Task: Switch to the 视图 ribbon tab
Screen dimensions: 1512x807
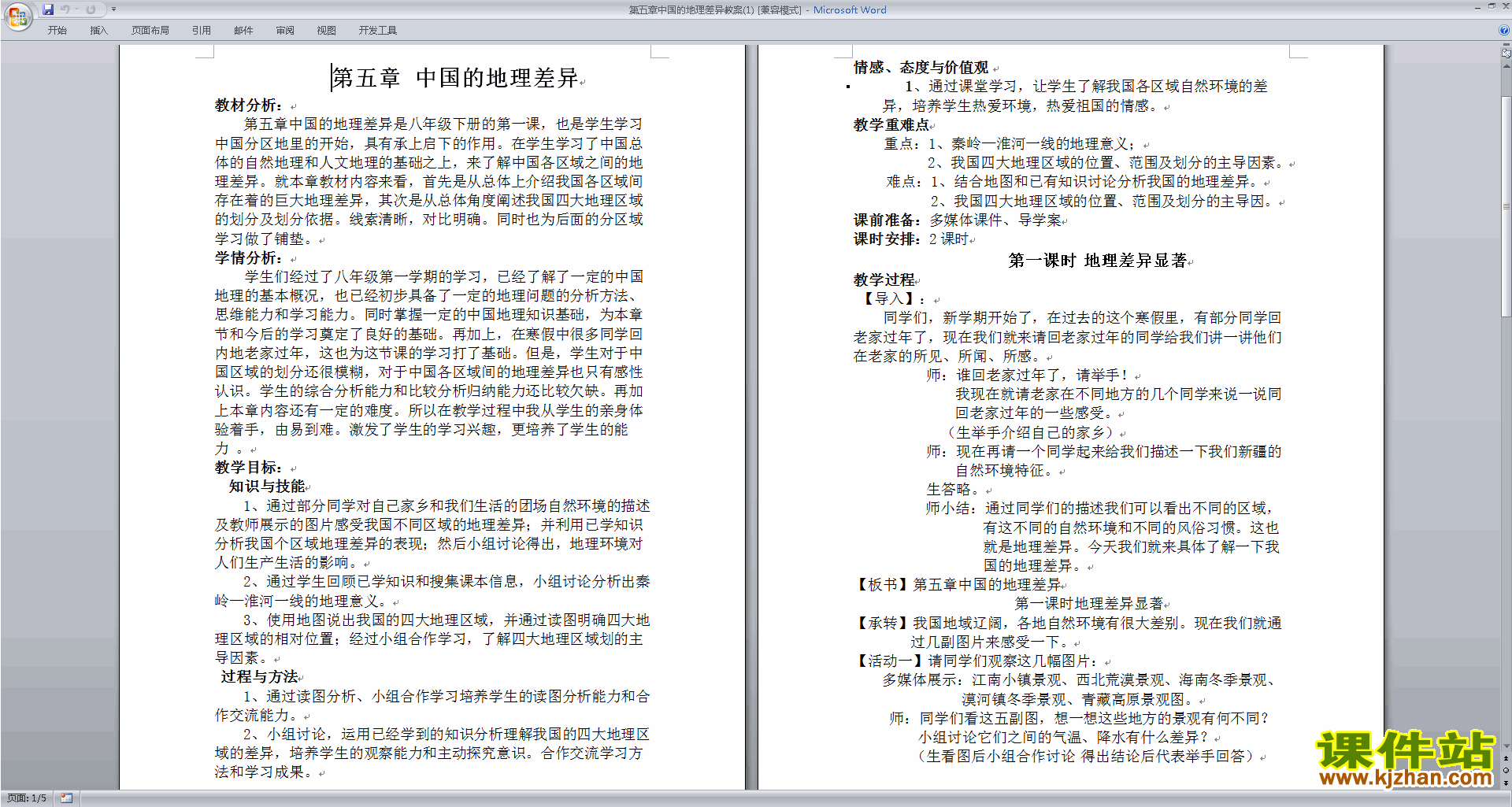Action: pos(326,31)
